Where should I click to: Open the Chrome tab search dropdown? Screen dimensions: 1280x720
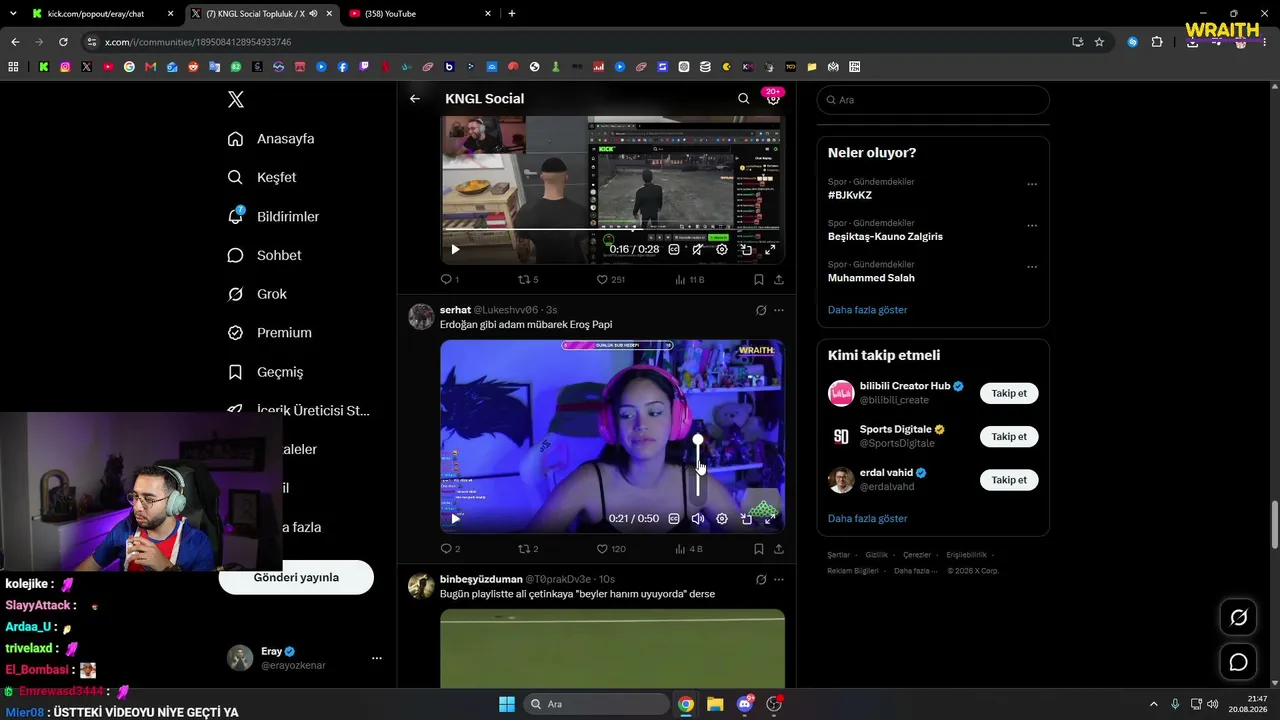click(13, 14)
